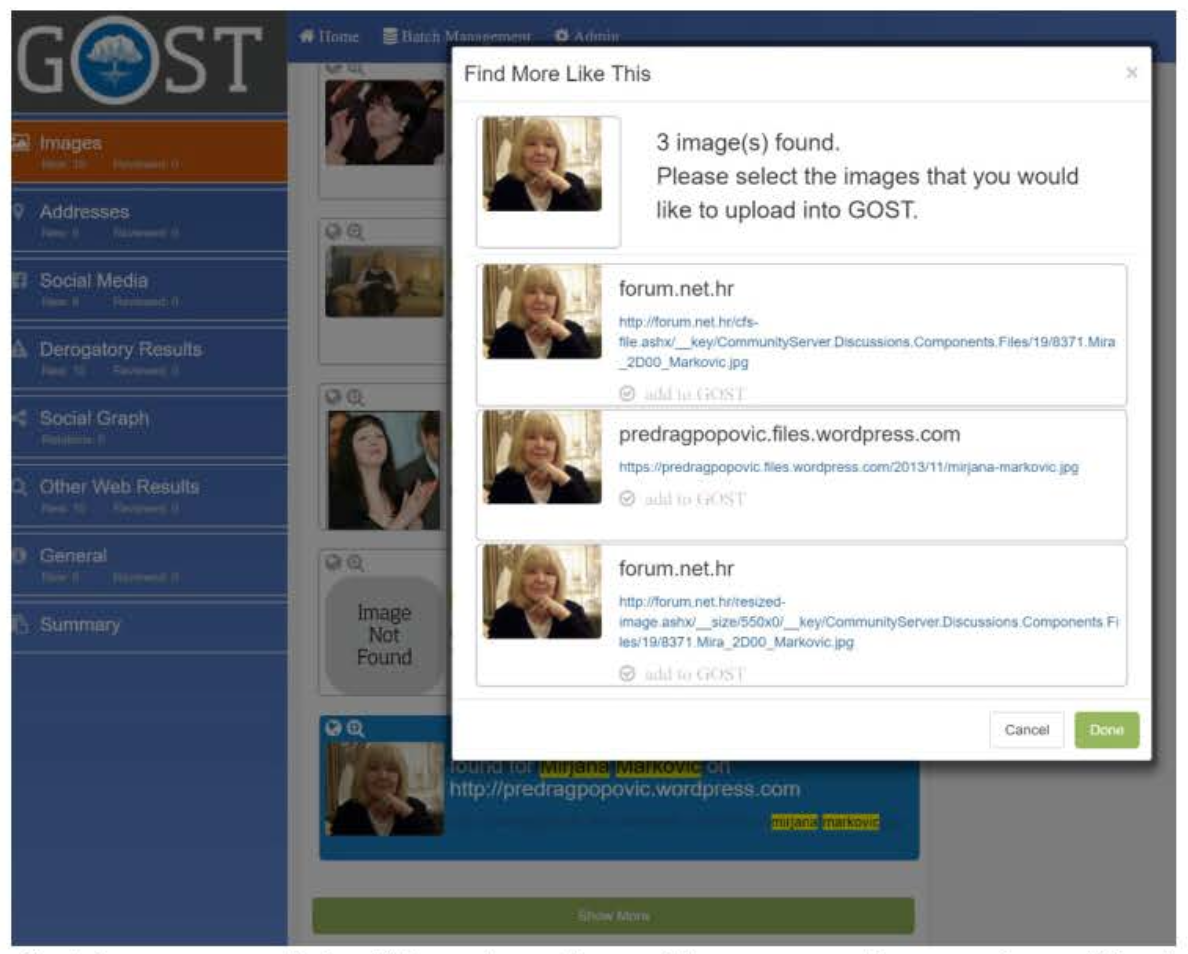Click the Social Media Facebook icon
This screenshot has height=954, width=1188.
tap(20, 280)
